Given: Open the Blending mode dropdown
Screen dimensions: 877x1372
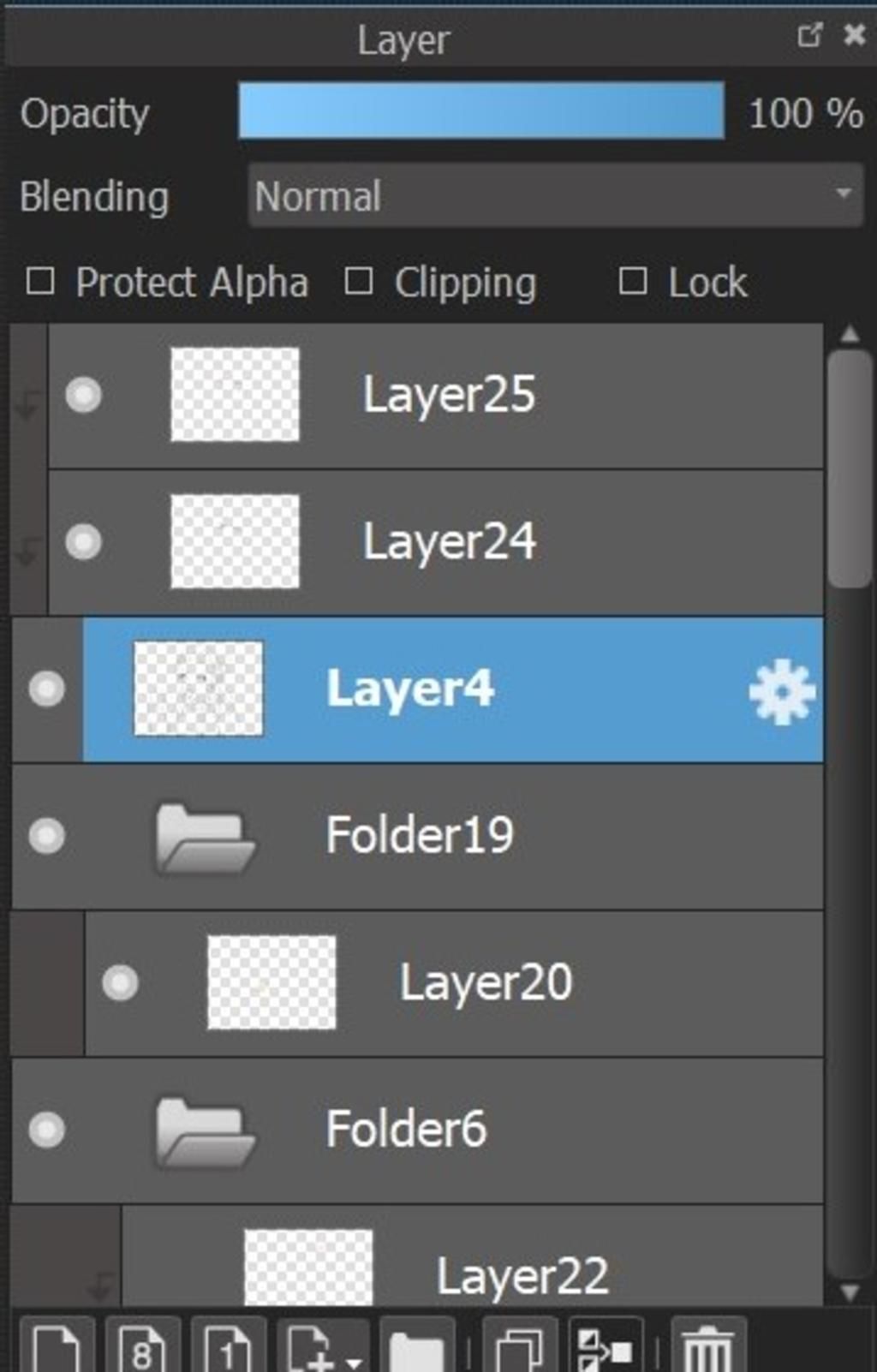Looking at the screenshot, I should 555,196.
